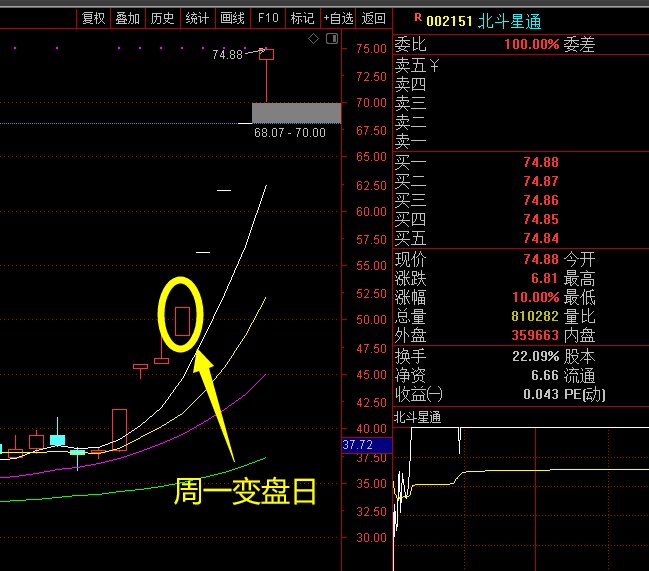Open the 叠加 overlay option
Viewport: 649px width, 571px height.
(127, 18)
